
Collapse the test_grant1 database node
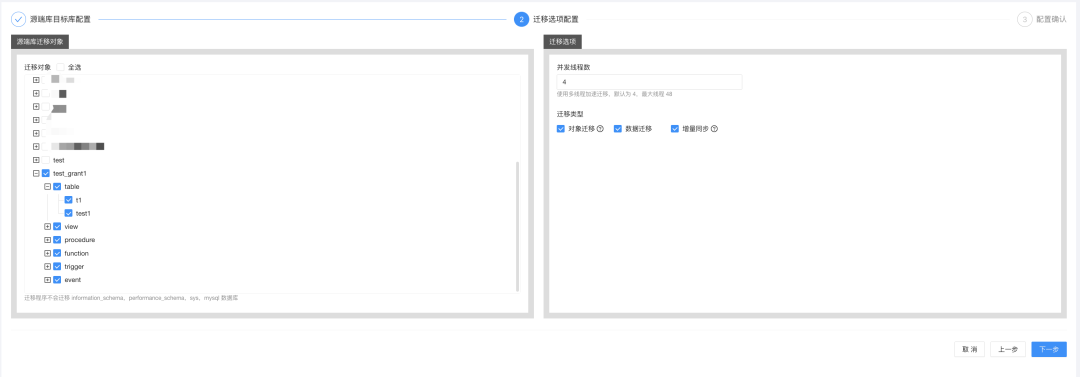tap(36, 174)
